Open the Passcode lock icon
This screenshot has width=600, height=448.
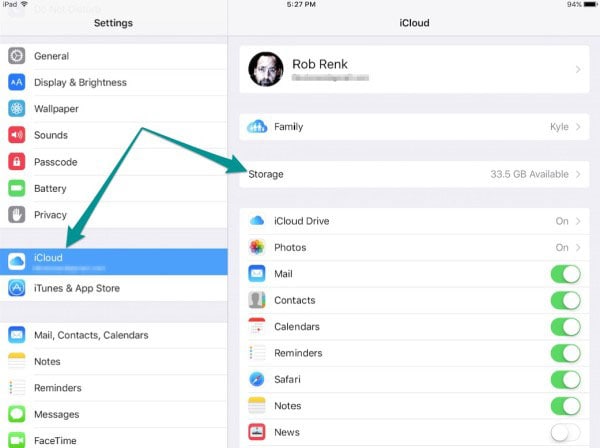[16, 162]
